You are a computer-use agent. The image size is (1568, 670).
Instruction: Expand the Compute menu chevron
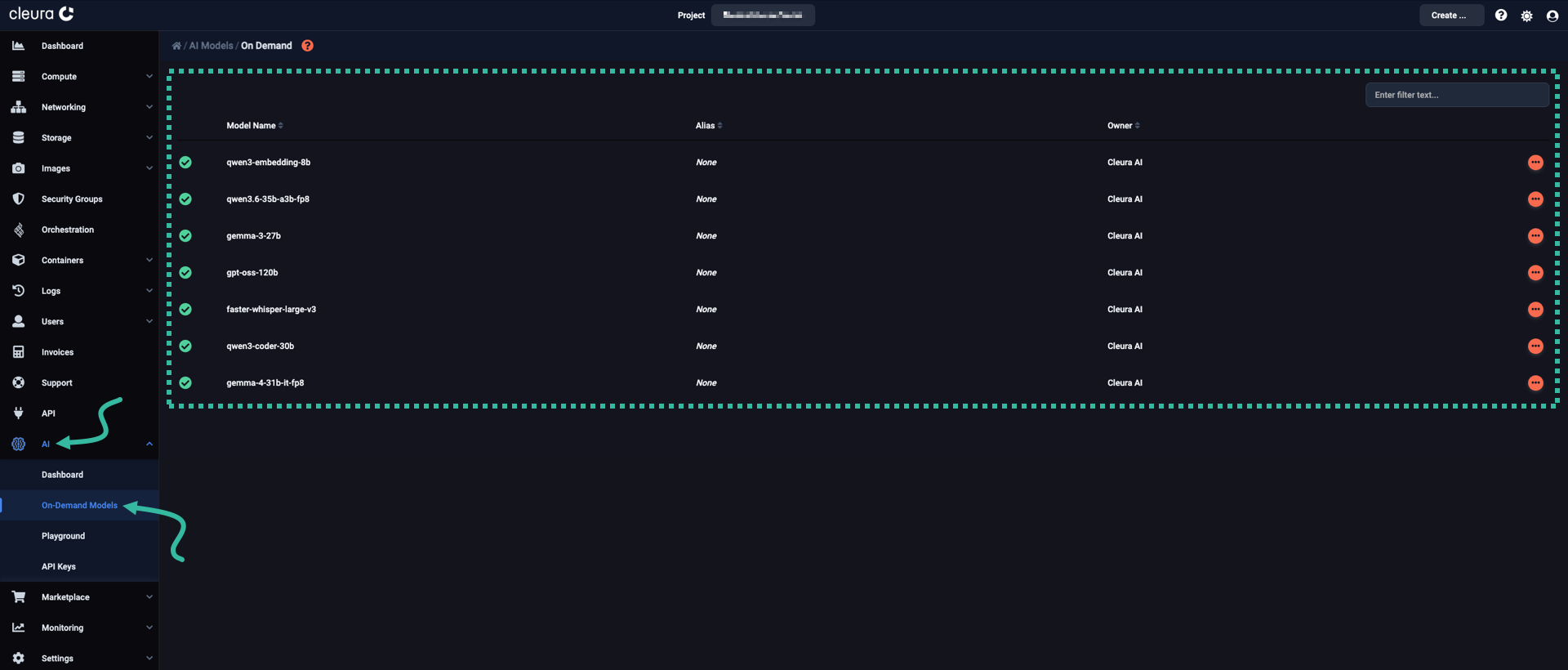(149, 76)
